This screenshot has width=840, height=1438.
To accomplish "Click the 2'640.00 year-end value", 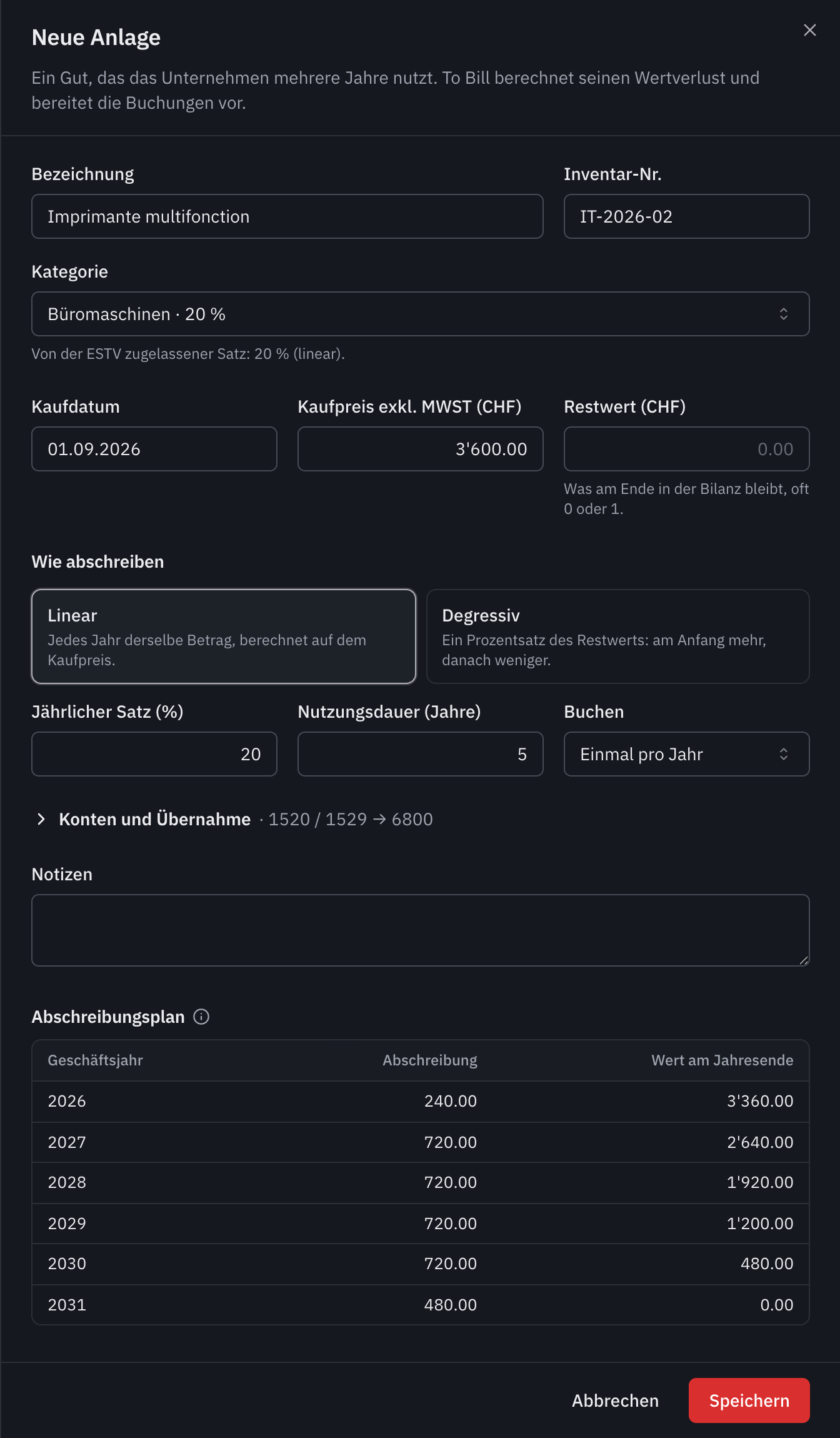I will pos(760,1142).
